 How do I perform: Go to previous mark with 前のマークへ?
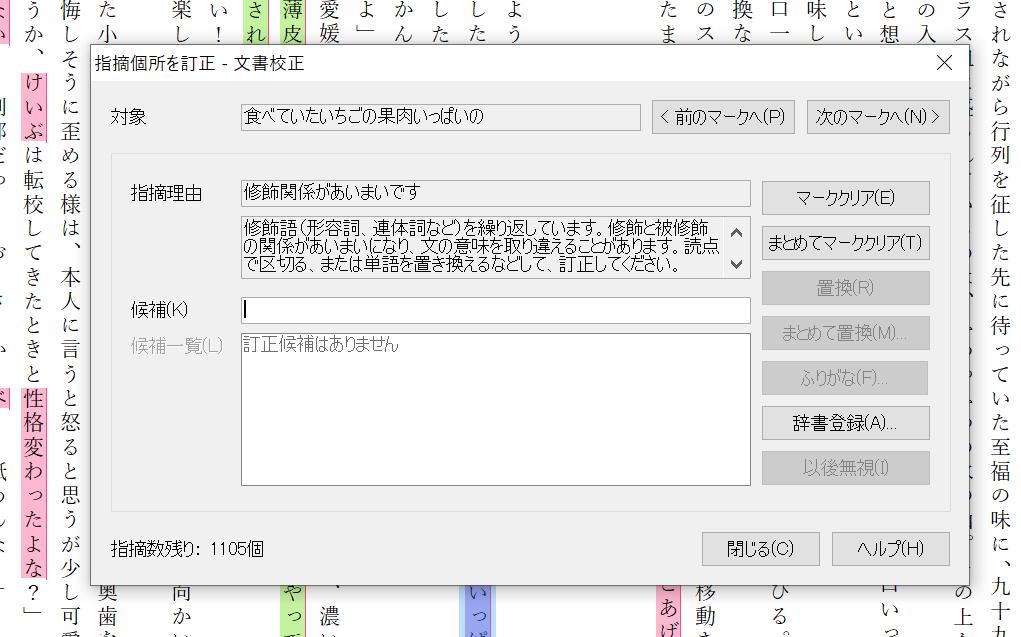click(x=723, y=117)
